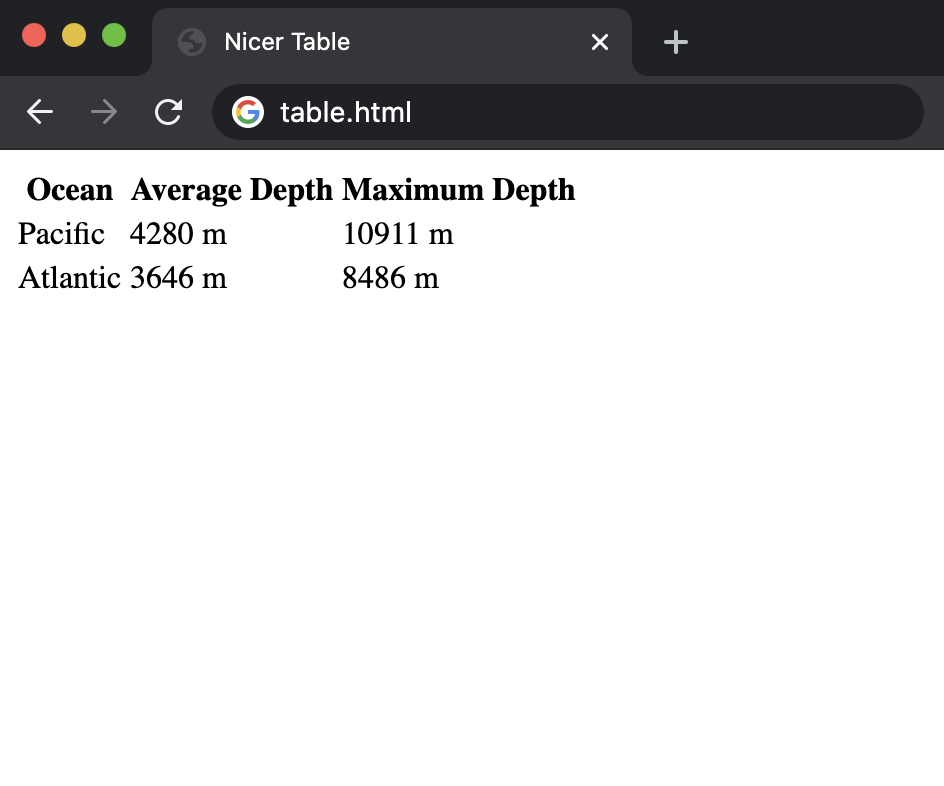
Task: Click the globe favicon on the Nicer Table tab
Action: pos(191,42)
